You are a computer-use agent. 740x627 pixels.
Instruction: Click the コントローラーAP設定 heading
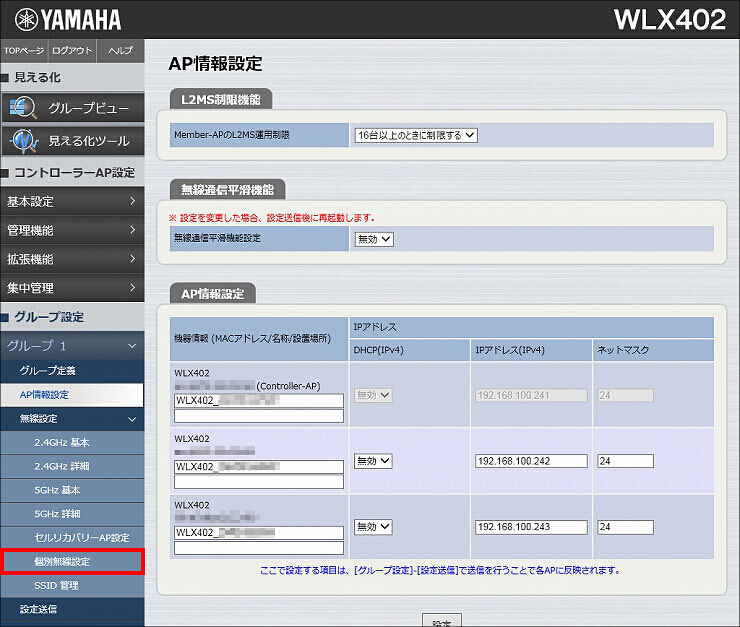[75, 173]
